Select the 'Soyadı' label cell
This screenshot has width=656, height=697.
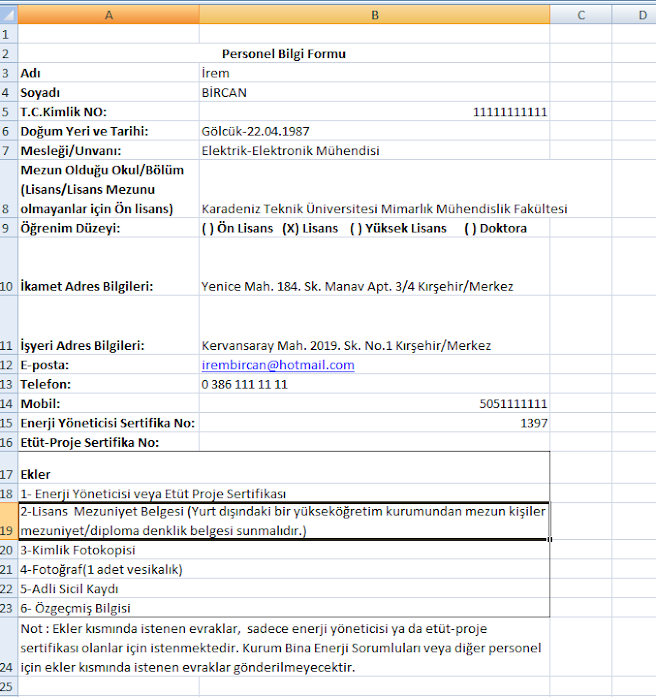(x=108, y=92)
